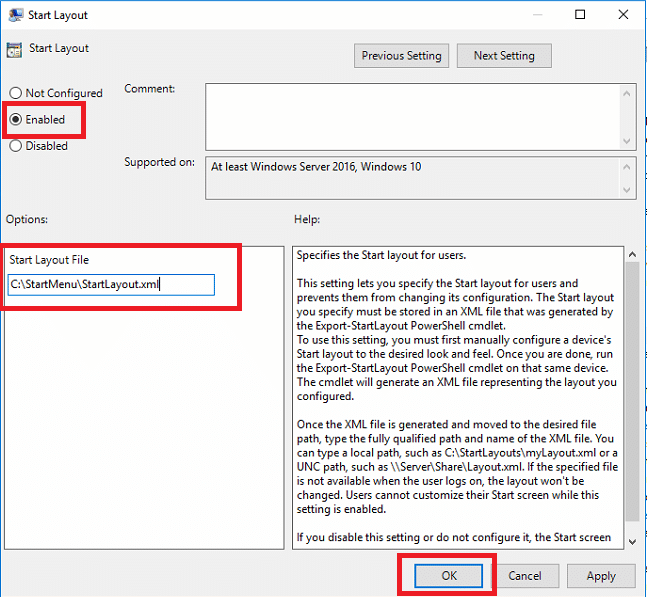
Task: Click the 'Options:' label
Action: [27, 219]
